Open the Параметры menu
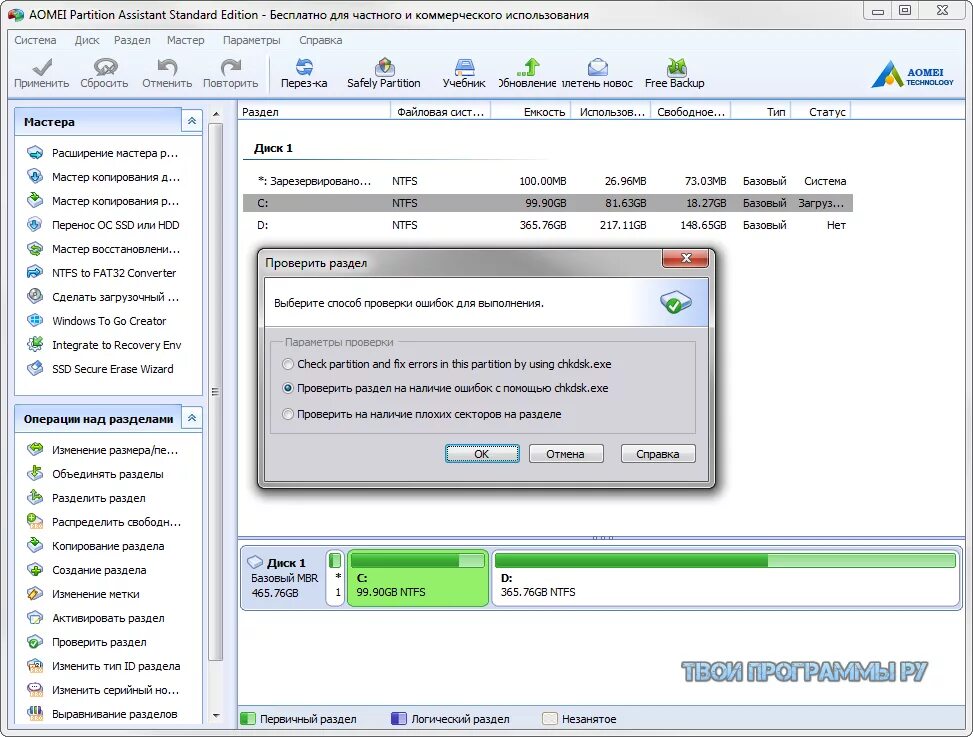The height and width of the screenshot is (737, 973). 251,40
